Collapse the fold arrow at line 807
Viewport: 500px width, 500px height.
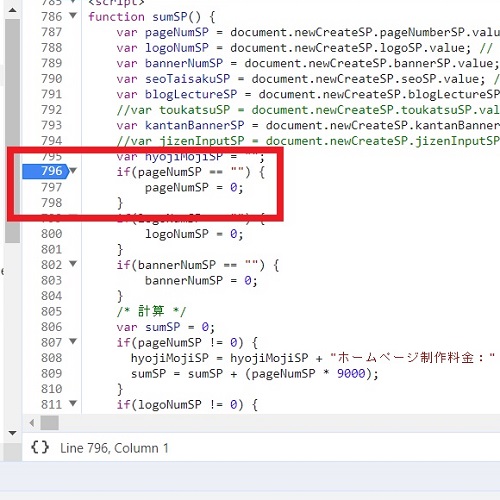point(73,341)
